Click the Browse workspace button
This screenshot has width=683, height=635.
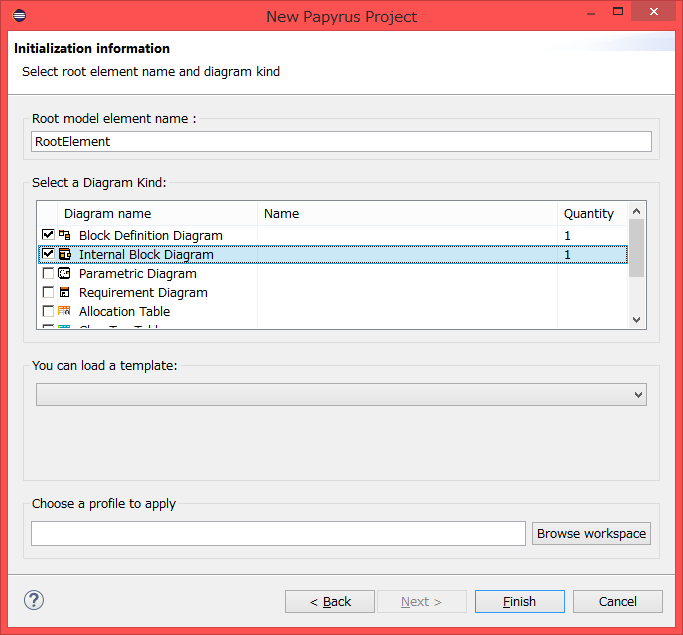pos(591,534)
